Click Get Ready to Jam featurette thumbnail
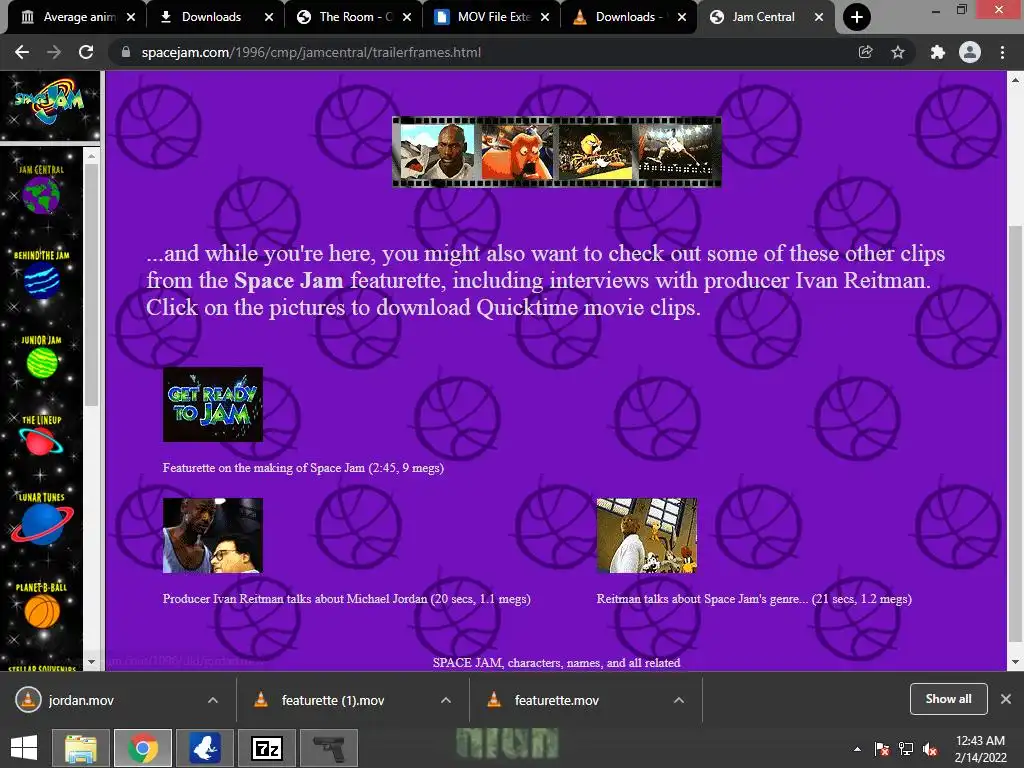The width and height of the screenshot is (1024, 768). pyautogui.click(x=213, y=404)
